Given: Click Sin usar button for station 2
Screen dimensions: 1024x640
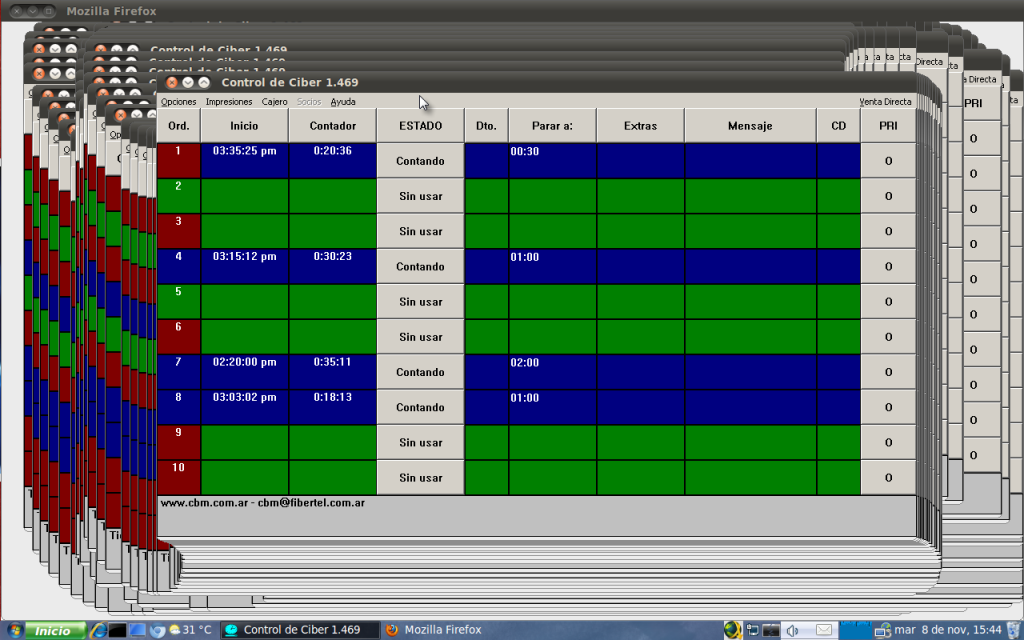Looking at the screenshot, I should (x=421, y=196).
